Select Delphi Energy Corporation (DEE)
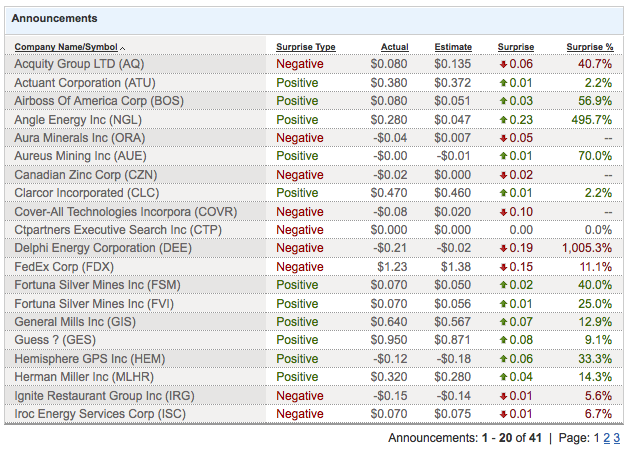 point(103,248)
